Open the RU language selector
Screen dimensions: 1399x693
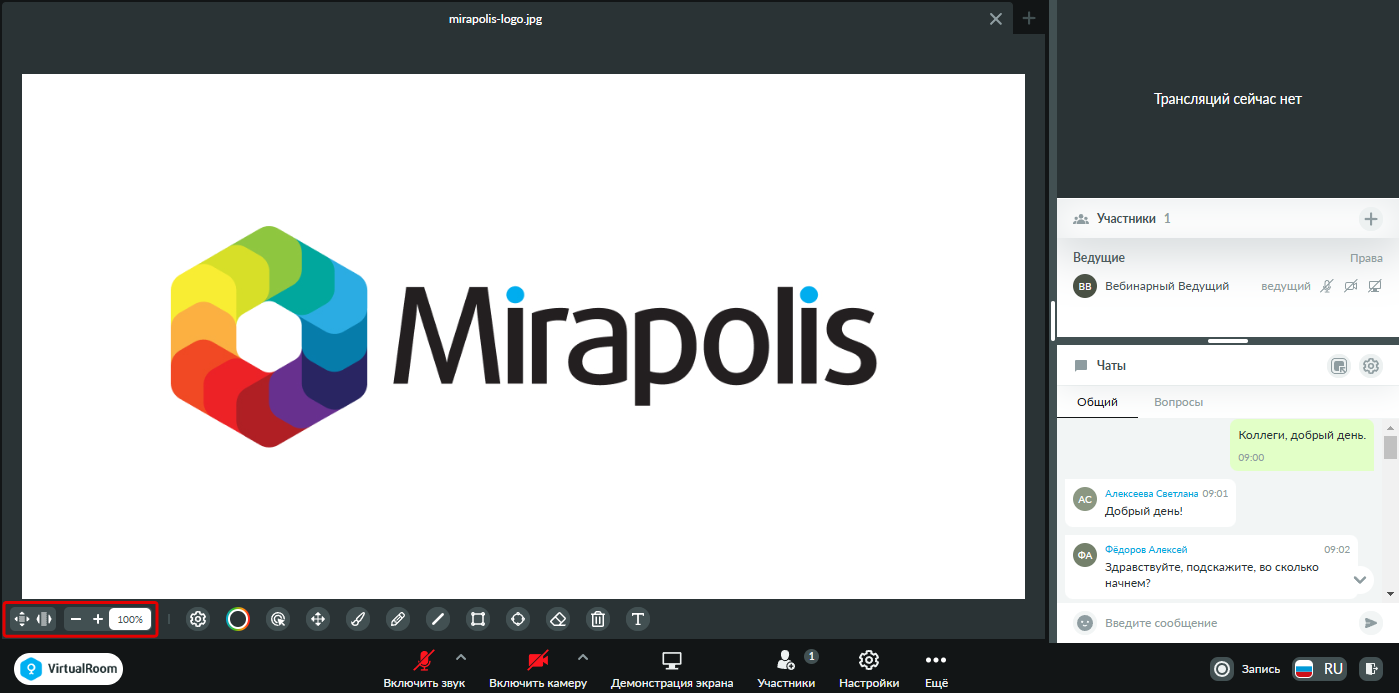[1318, 669]
